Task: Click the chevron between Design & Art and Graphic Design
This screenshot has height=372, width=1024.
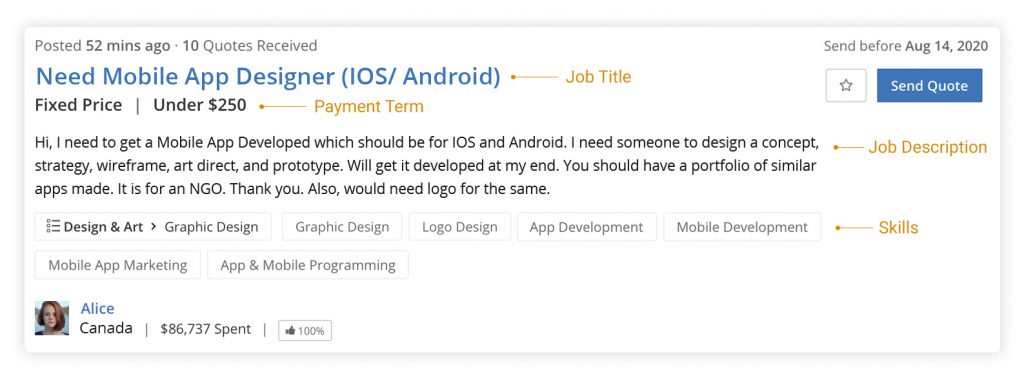Action: coord(153,226)
